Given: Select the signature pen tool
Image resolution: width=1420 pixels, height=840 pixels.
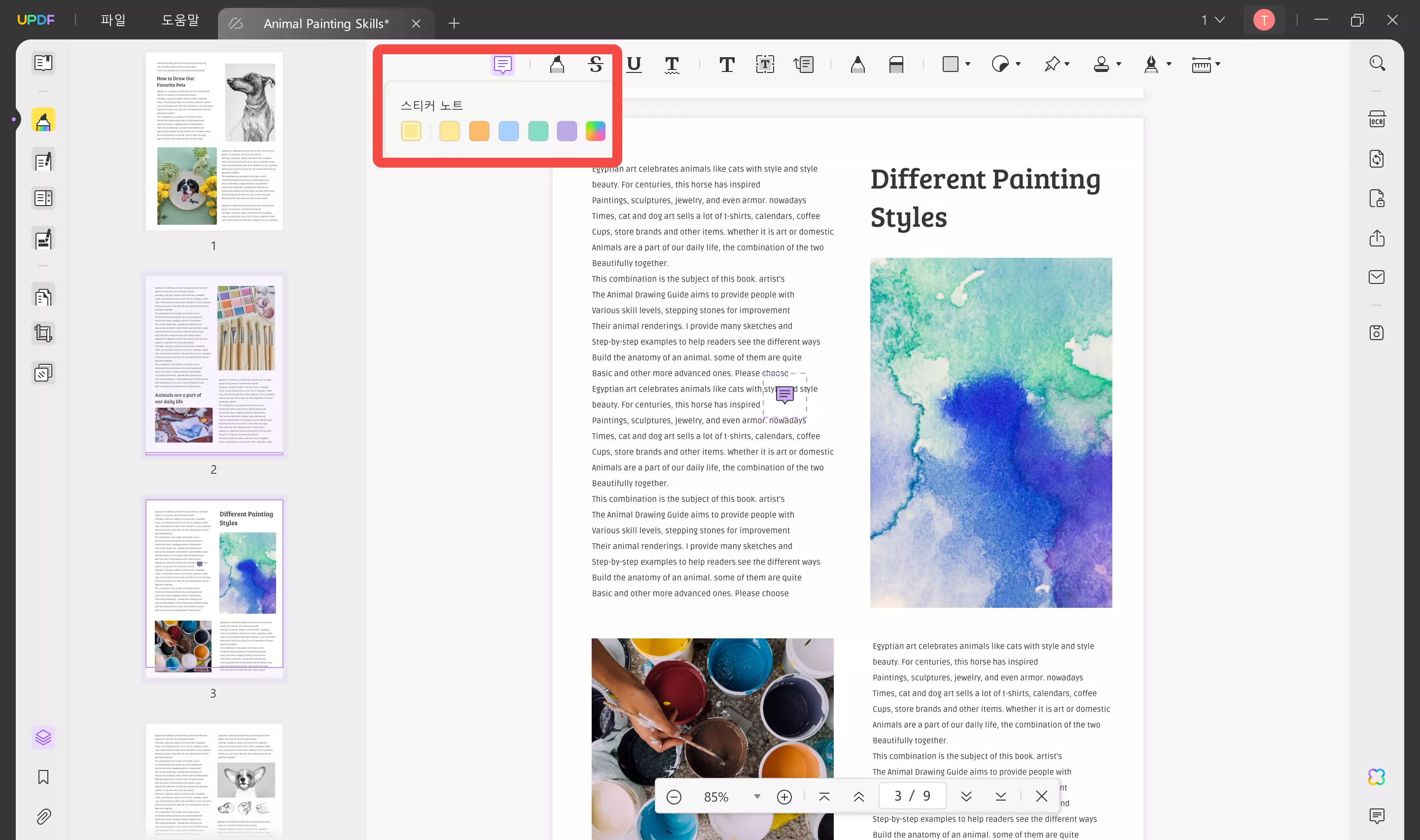Looking at the screenshot, I should pos(1151,65).
